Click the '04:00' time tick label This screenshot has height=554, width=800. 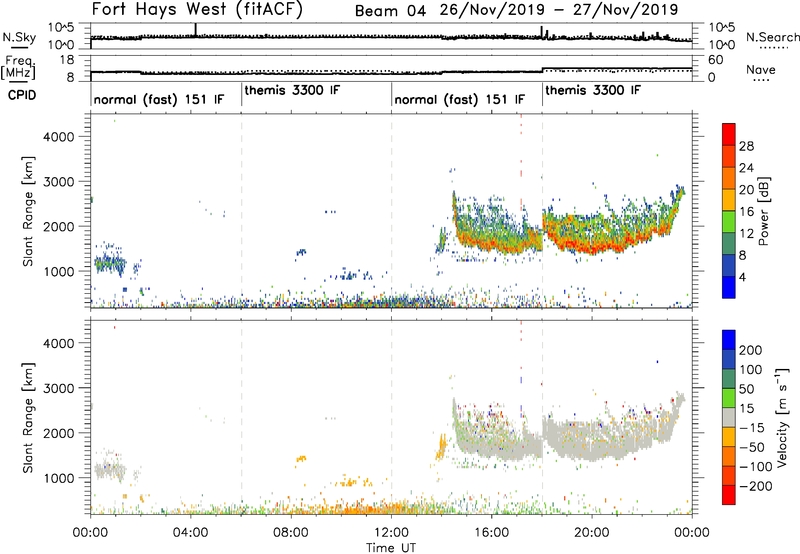[191, 532]
